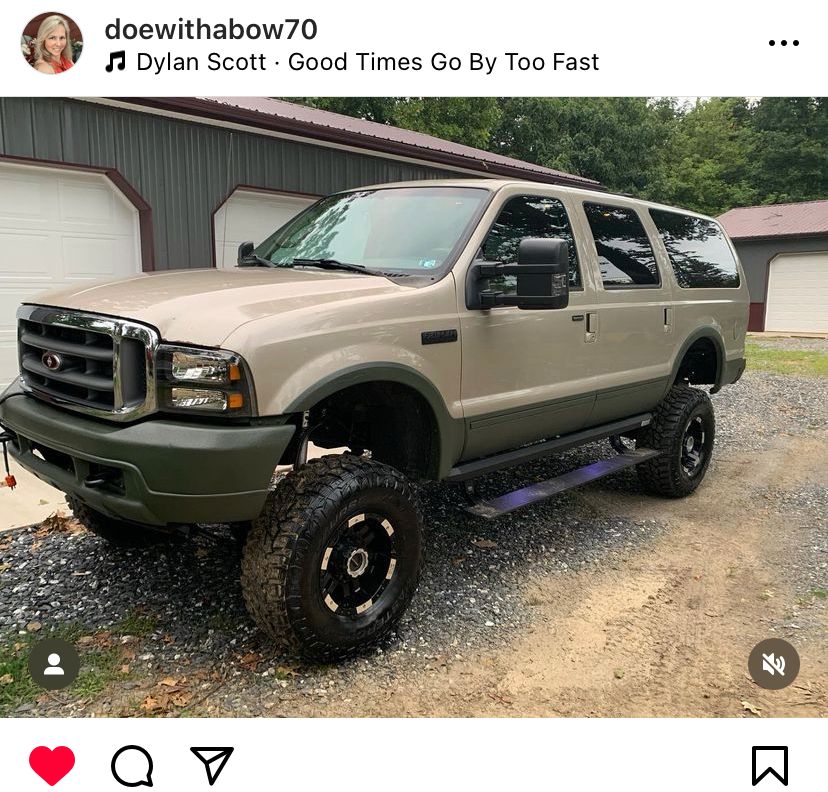
Task: Unmute the video sound
Action: (774, 664)
